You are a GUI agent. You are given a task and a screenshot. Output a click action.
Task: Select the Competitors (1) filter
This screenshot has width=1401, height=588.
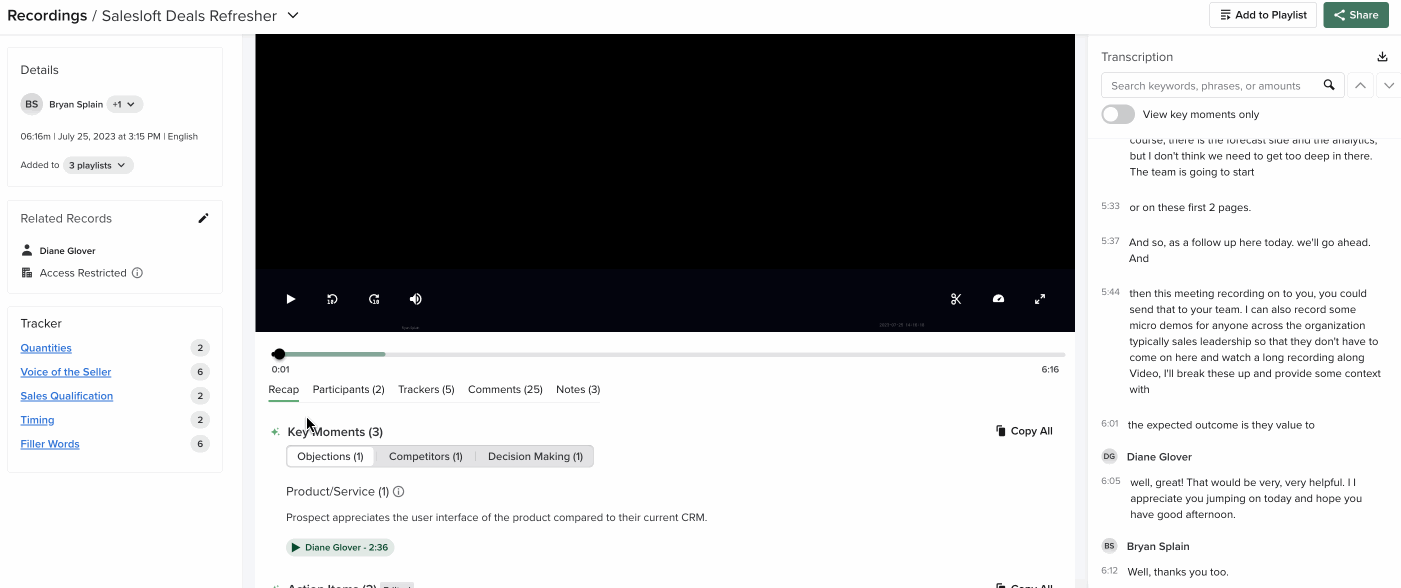(425, 456)
